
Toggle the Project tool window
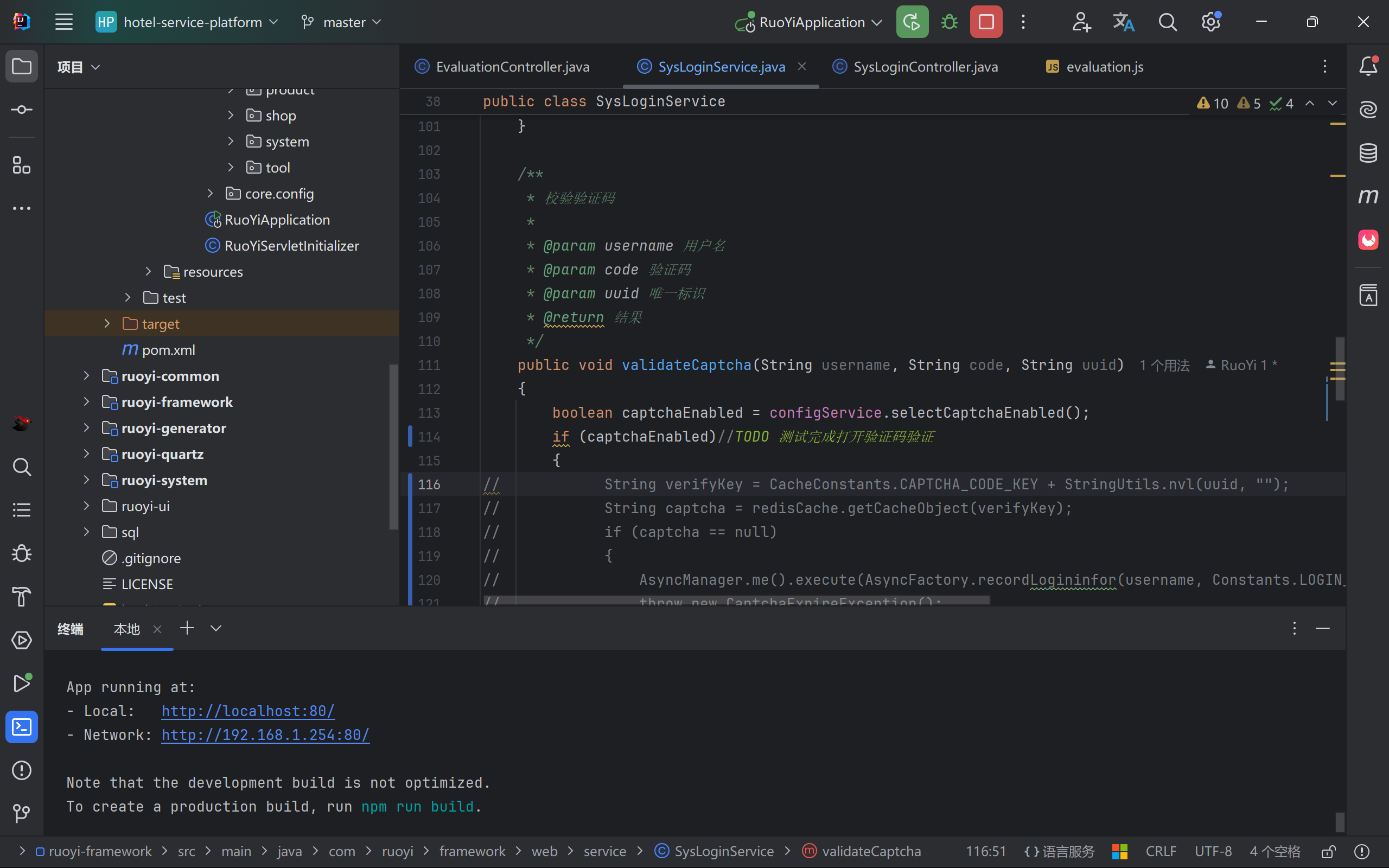tap(22, 67)
